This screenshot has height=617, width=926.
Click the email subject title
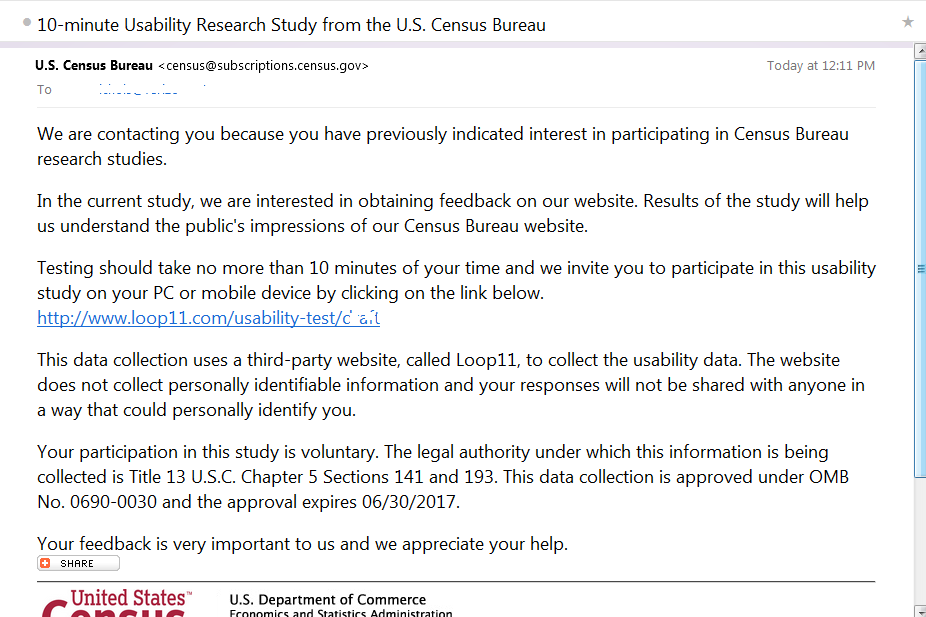click(291, 25)
